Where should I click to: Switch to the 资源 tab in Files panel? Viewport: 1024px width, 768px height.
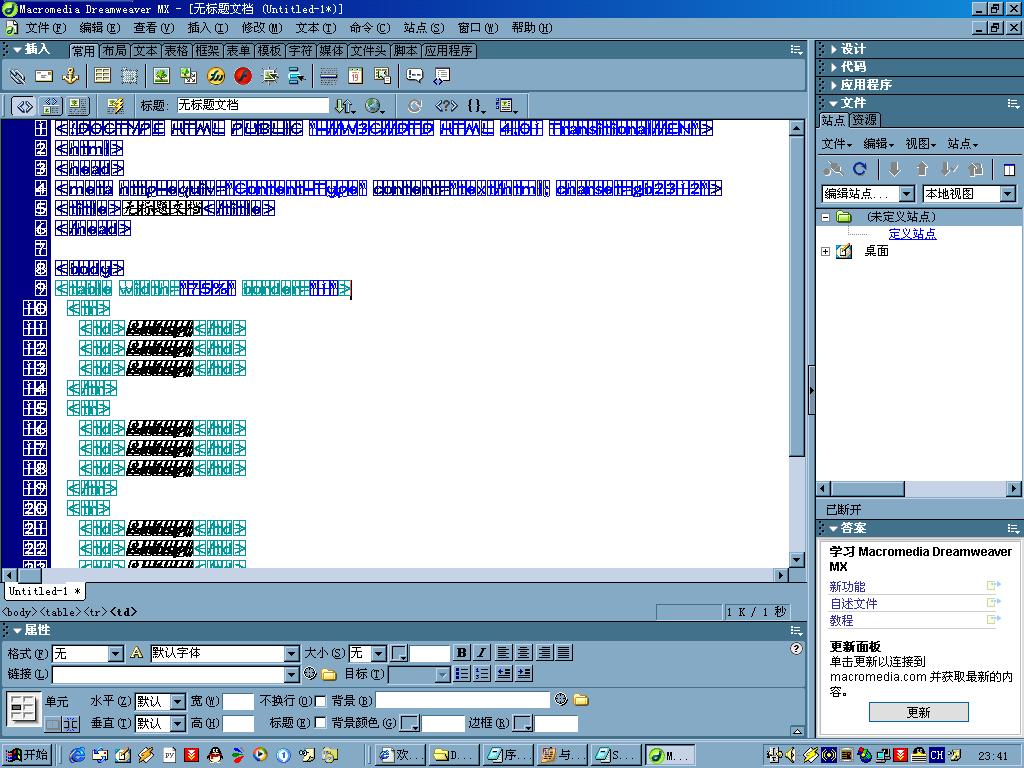click(865, 120)
